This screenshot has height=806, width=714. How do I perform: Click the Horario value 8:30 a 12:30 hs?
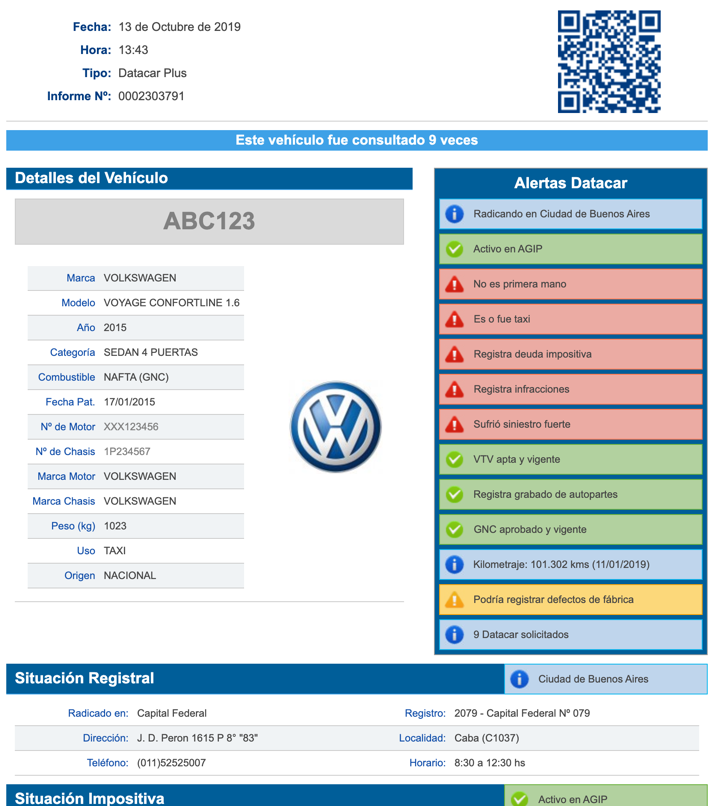(x=489, y=763)
